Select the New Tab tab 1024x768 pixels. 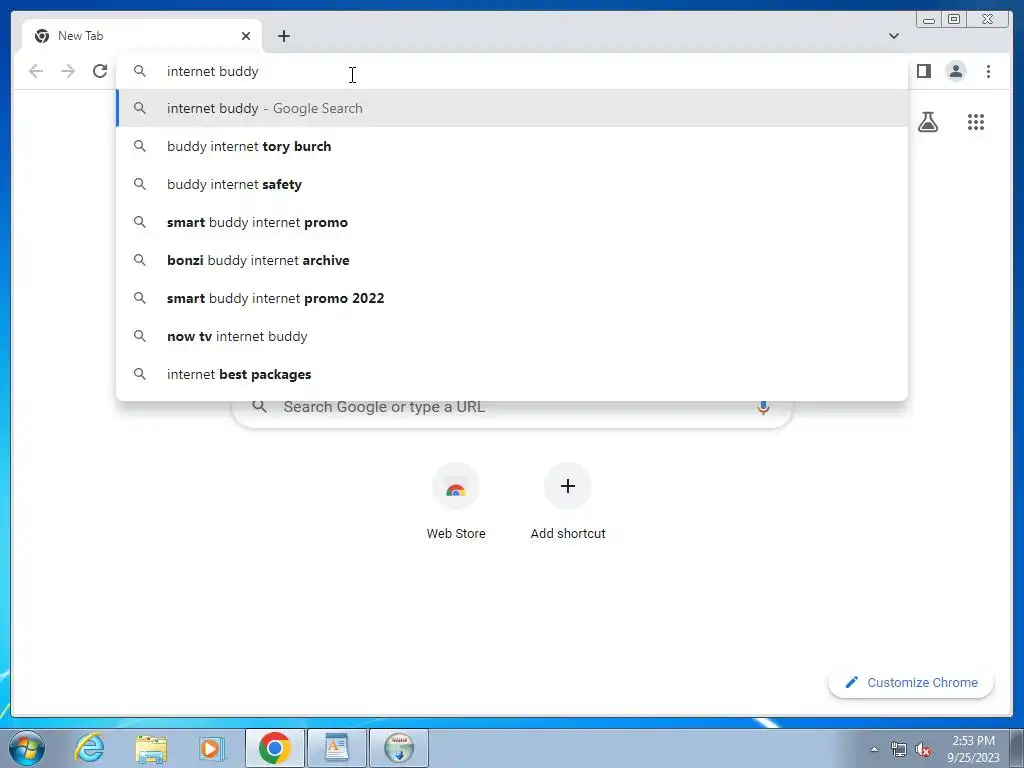pyautogui.click(x=142, y=36)
